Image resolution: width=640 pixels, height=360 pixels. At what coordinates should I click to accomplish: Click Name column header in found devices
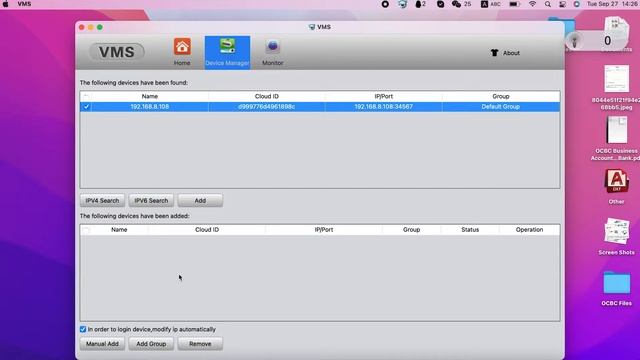pos(150,97)
